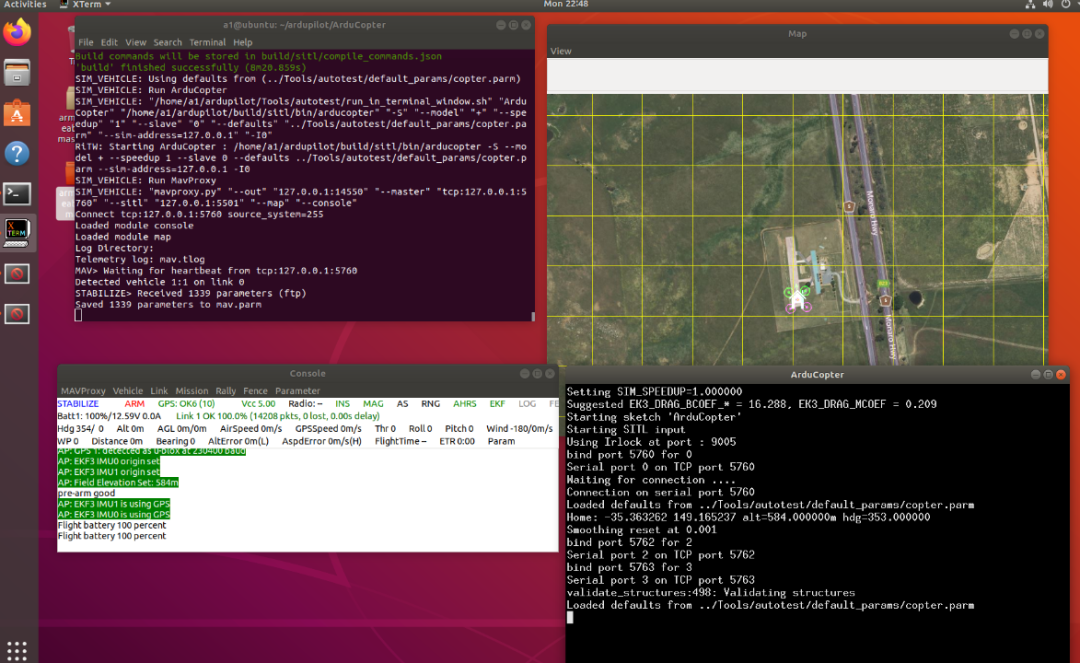The height and width of the screenshot is (663, 1080).
Task: Click the XTerm dock icon
Action: (x=17, y=233)
